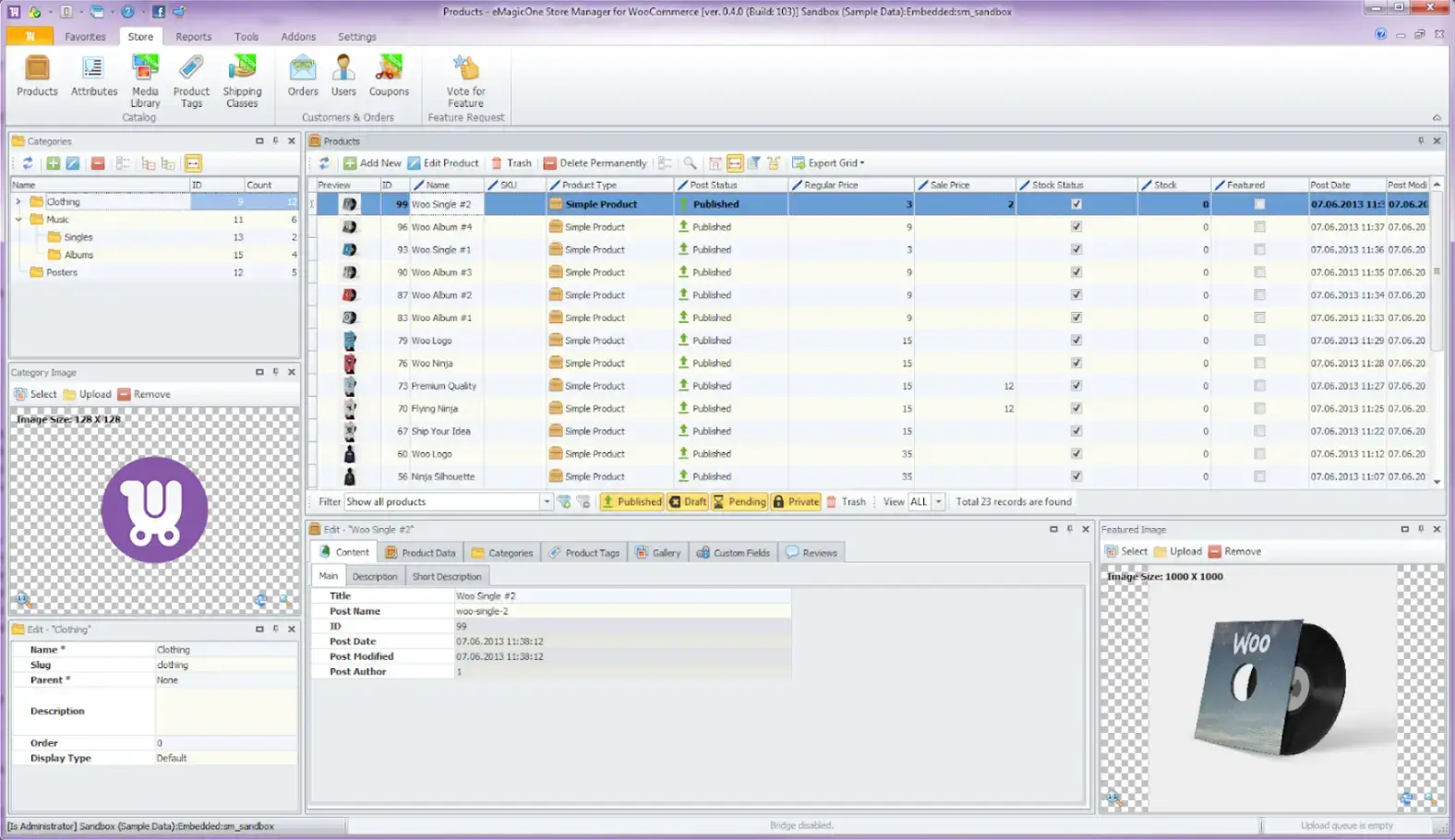Open the Product Data tab

(420, 553)
